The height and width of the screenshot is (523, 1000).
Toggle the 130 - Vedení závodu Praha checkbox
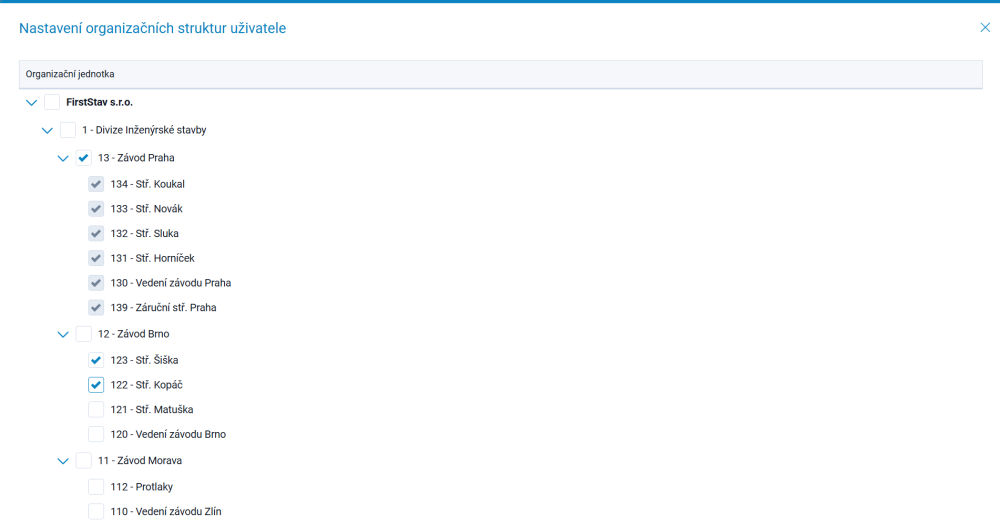(x=96, y=283)
